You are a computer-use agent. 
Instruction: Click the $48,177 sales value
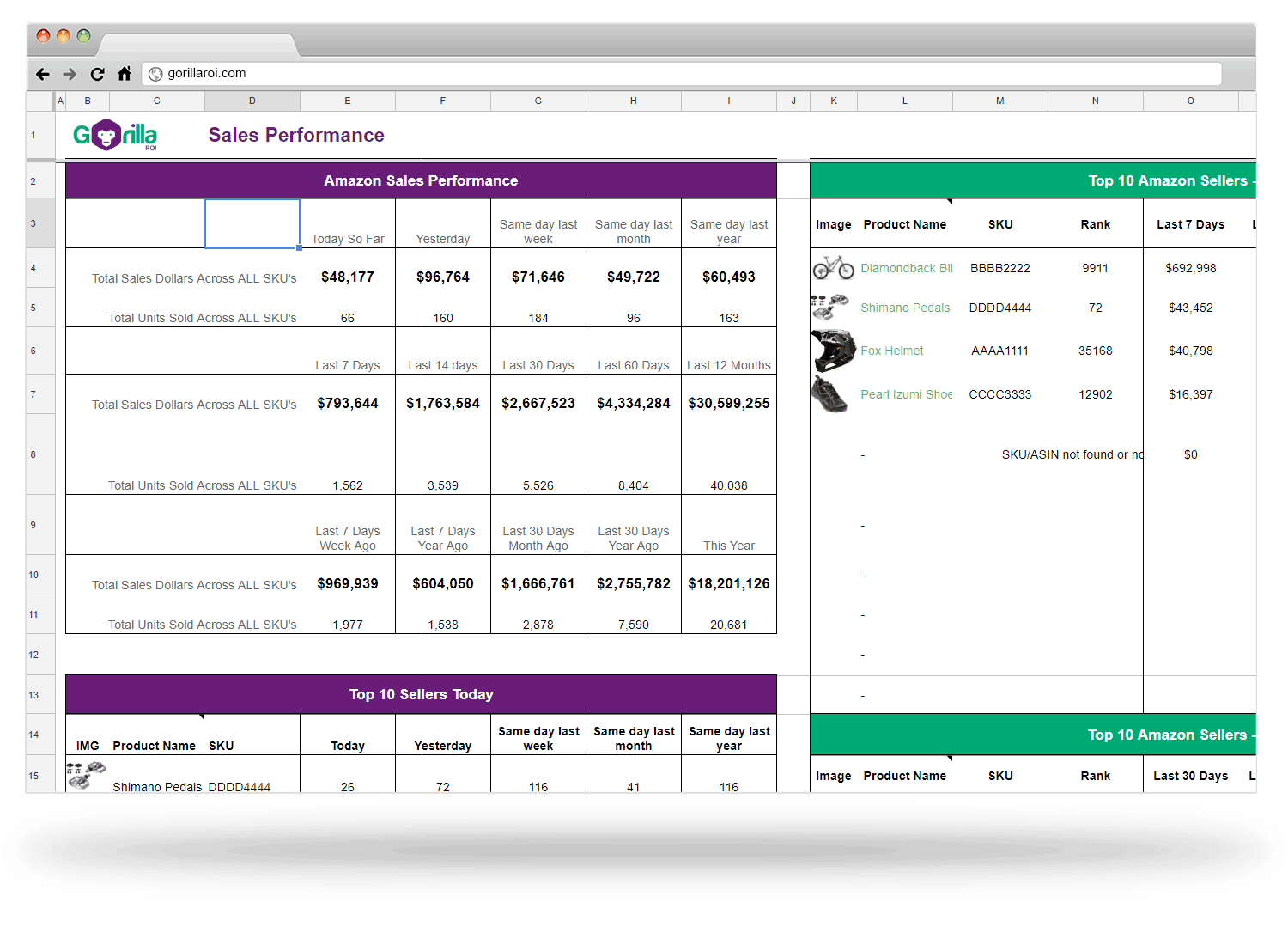[348, 277]
